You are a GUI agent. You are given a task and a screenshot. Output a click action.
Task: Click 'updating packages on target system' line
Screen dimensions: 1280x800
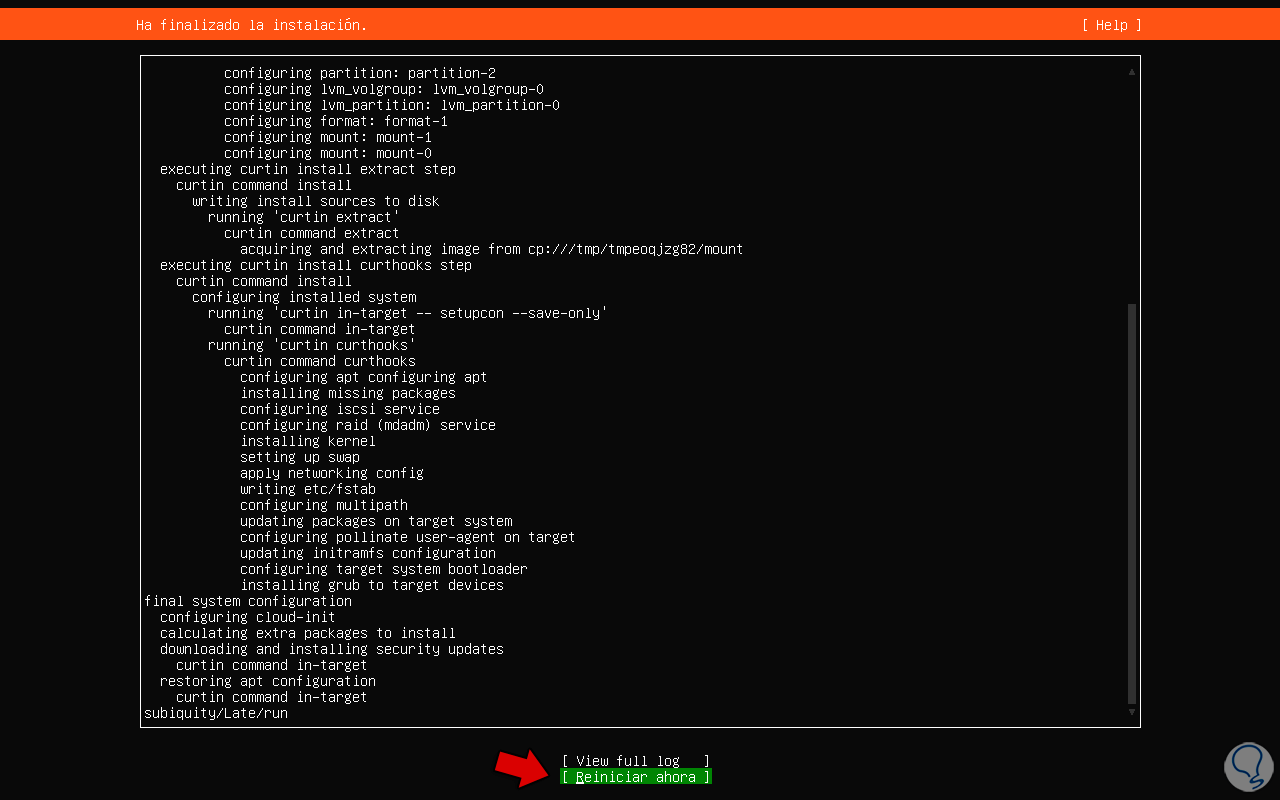point(376,521)
